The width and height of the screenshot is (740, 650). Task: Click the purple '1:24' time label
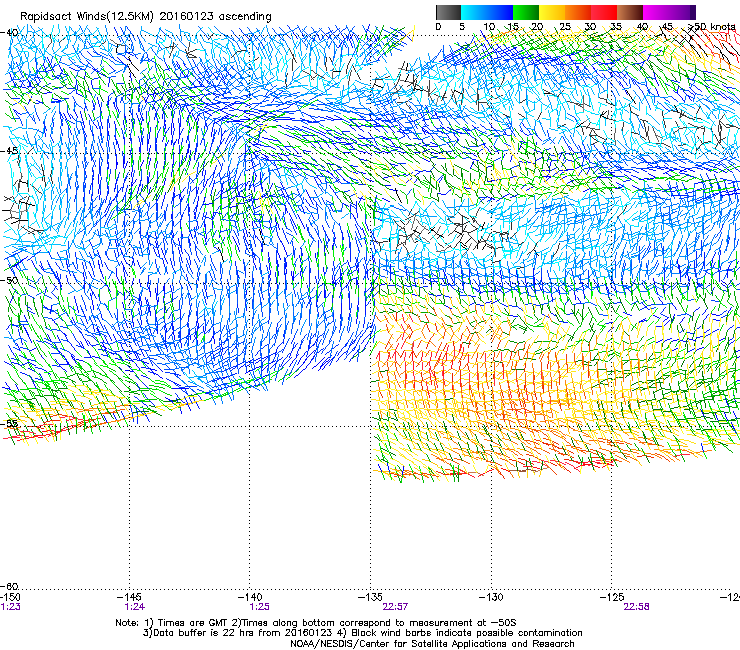tap(135, 607)
